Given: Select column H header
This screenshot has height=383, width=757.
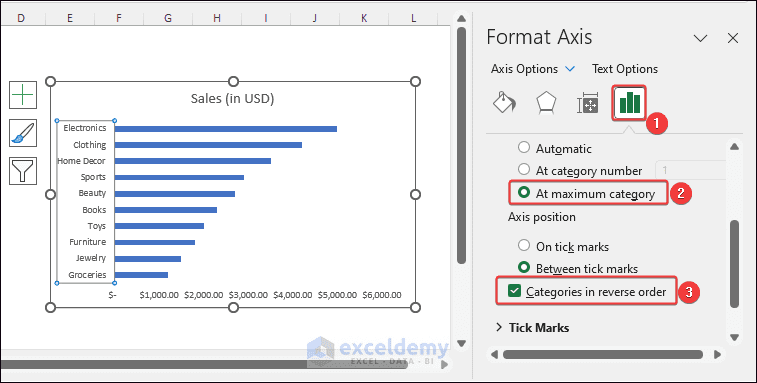Looking at the screenshot, I should click(217, 18).
